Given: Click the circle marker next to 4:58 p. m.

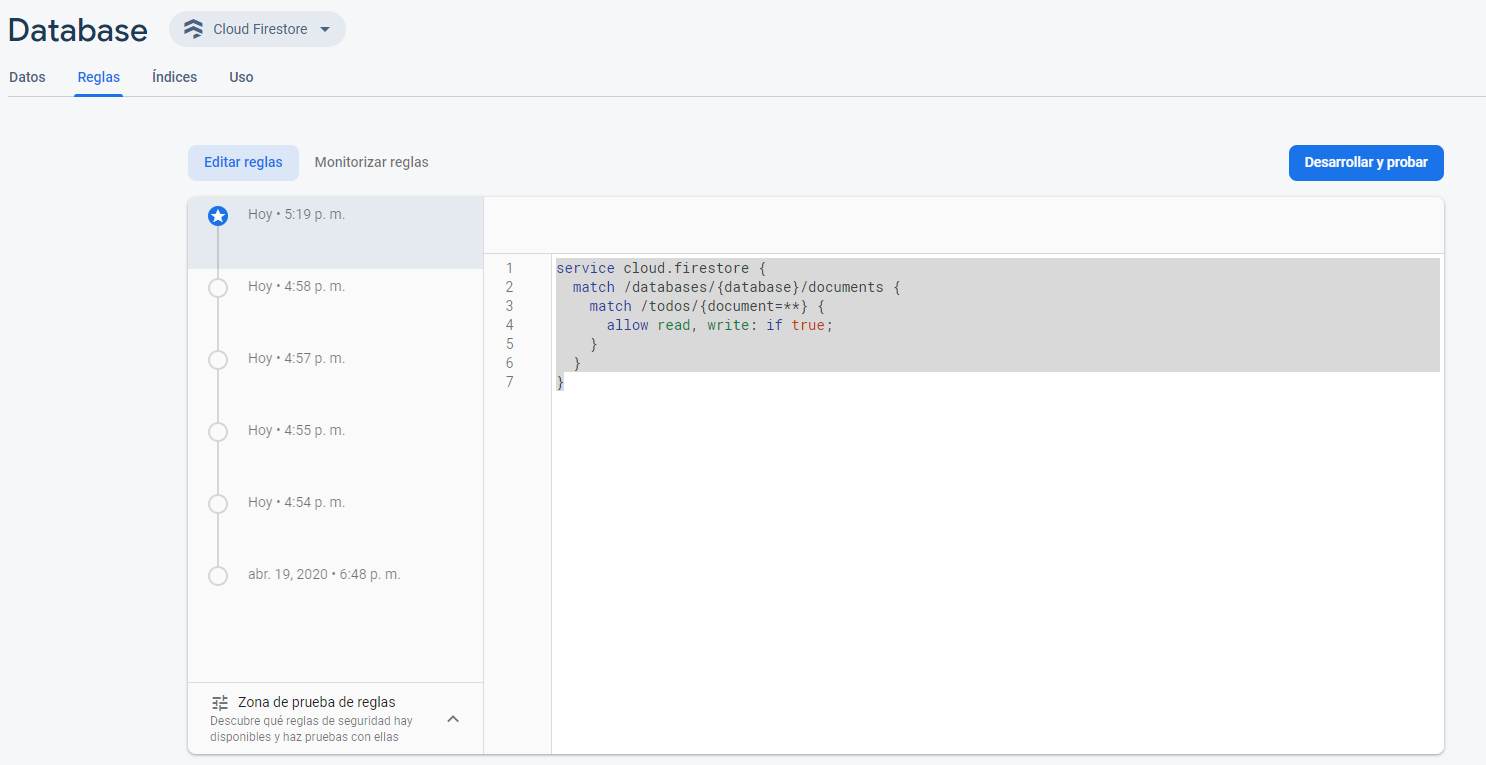Looking at the screenshot, I should coord(217,288).
